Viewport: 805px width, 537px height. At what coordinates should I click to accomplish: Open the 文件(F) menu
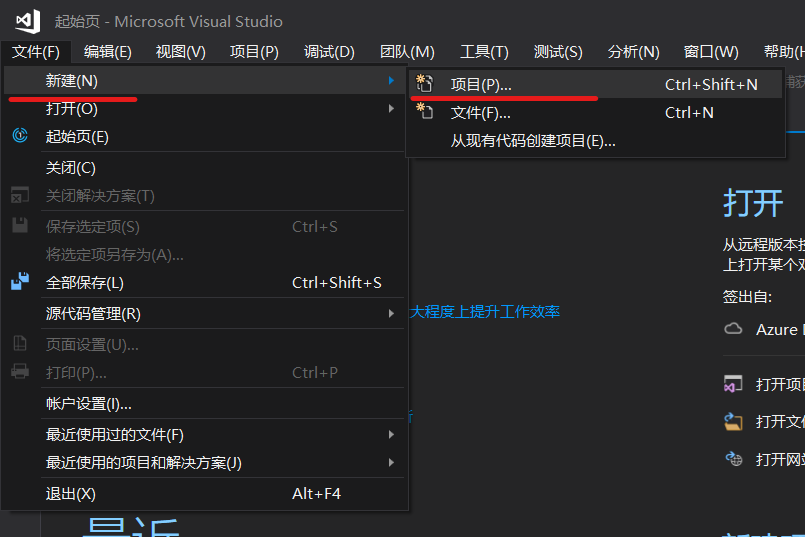(36, 52)
